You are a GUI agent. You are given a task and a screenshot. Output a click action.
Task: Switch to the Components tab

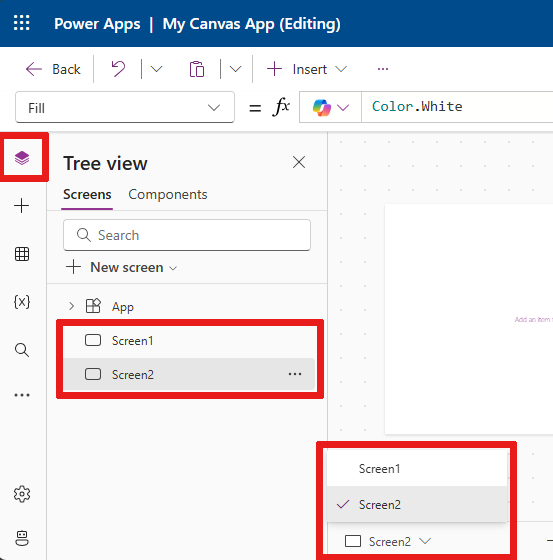(x=168, y=194)
